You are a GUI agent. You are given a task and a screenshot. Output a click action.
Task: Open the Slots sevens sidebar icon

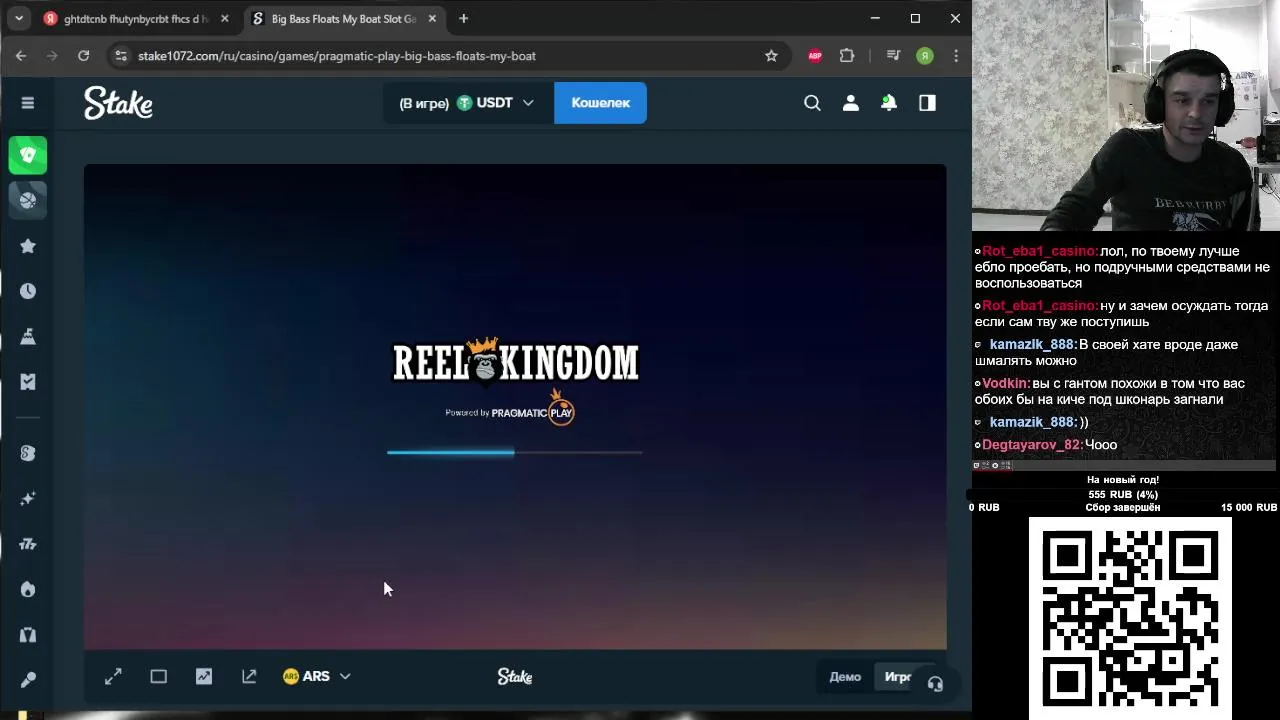(28, 544)
